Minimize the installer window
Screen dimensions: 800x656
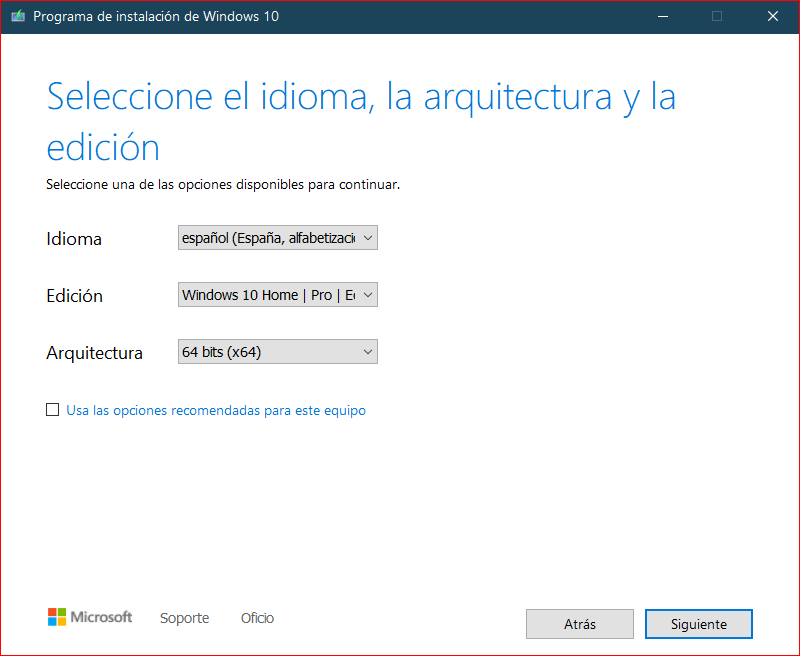coord(663,16)
